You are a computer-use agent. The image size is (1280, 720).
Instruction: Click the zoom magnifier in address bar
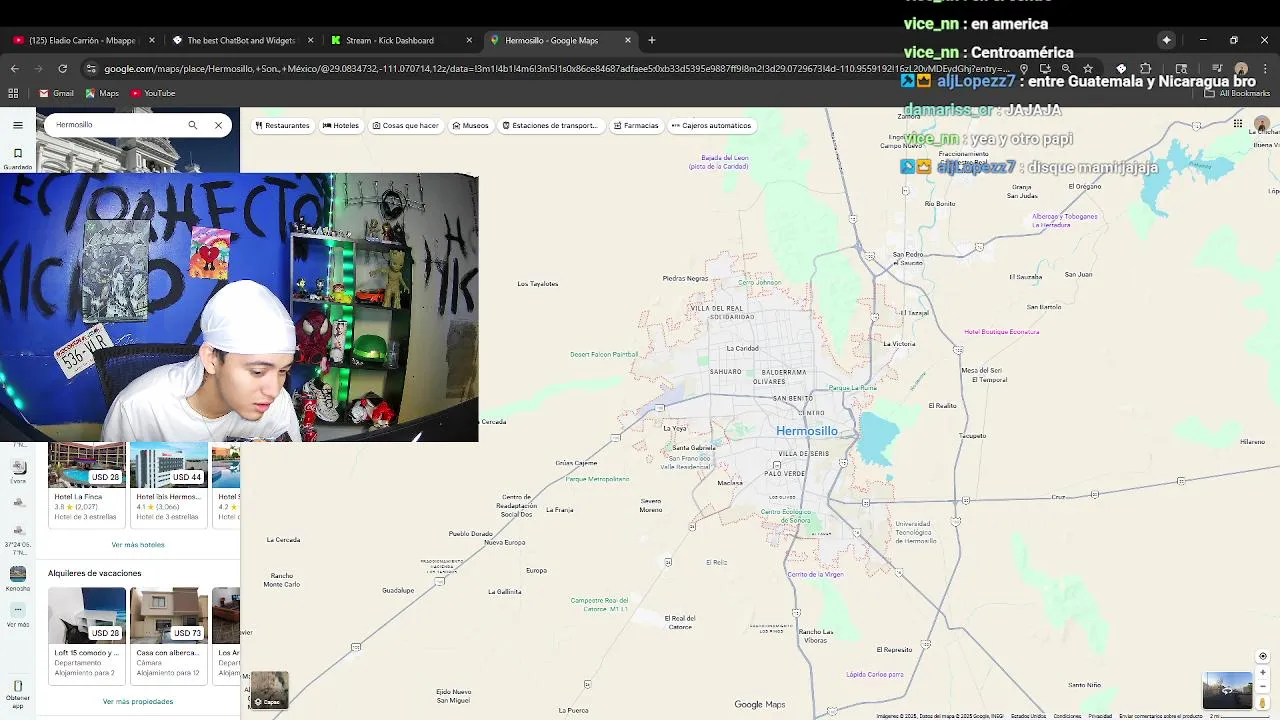pyautogui.click(x=1066, y=69)
